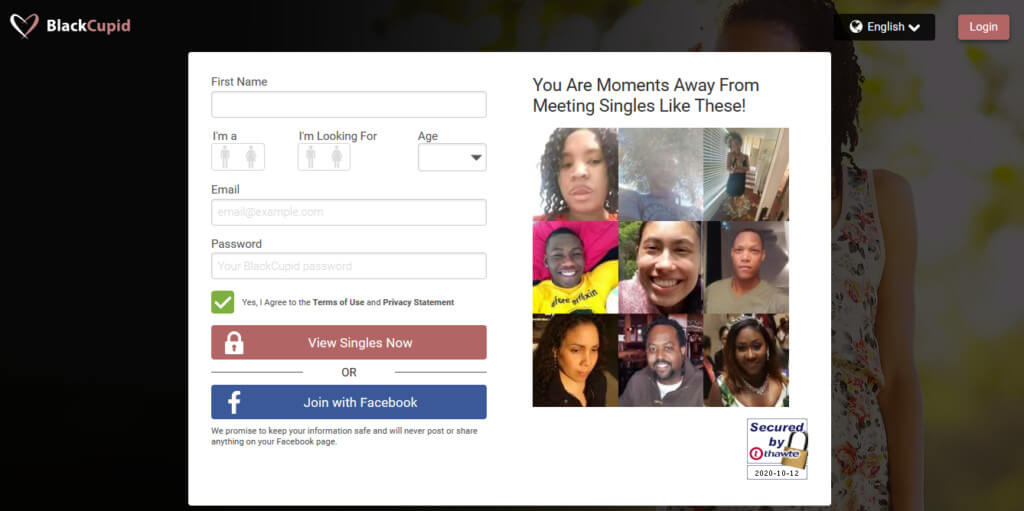Focus the Password input field
Viewport: 1024px width, 511px height.
349,266
